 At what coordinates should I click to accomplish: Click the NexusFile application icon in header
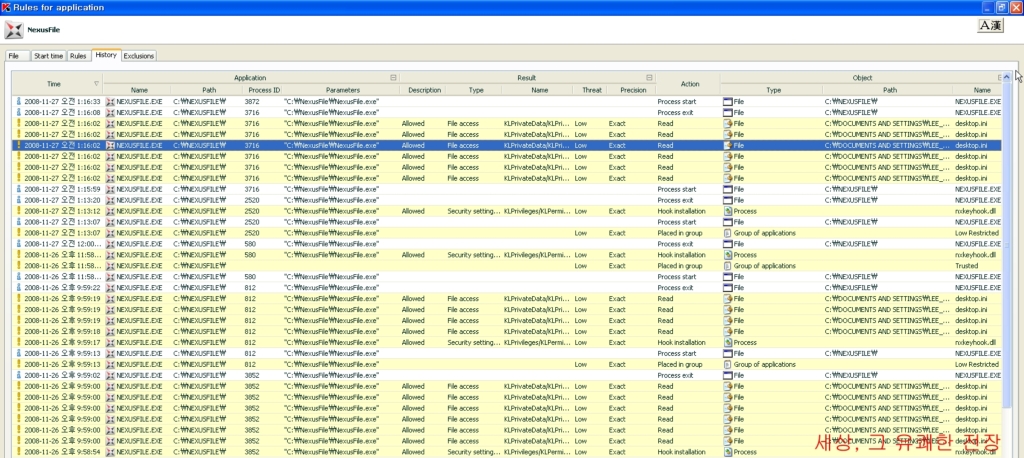coord(13,29)
